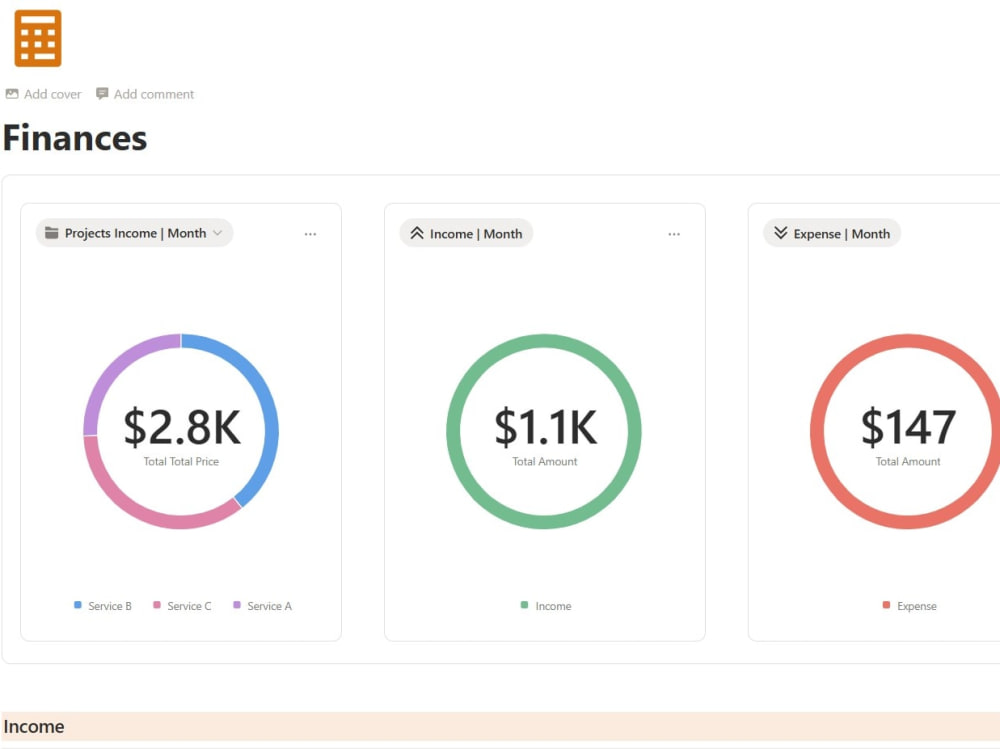The height and width of the screenshot is (749, 1000).
Task: Click the $1.1K total amount value
Action: pos(545,427)
